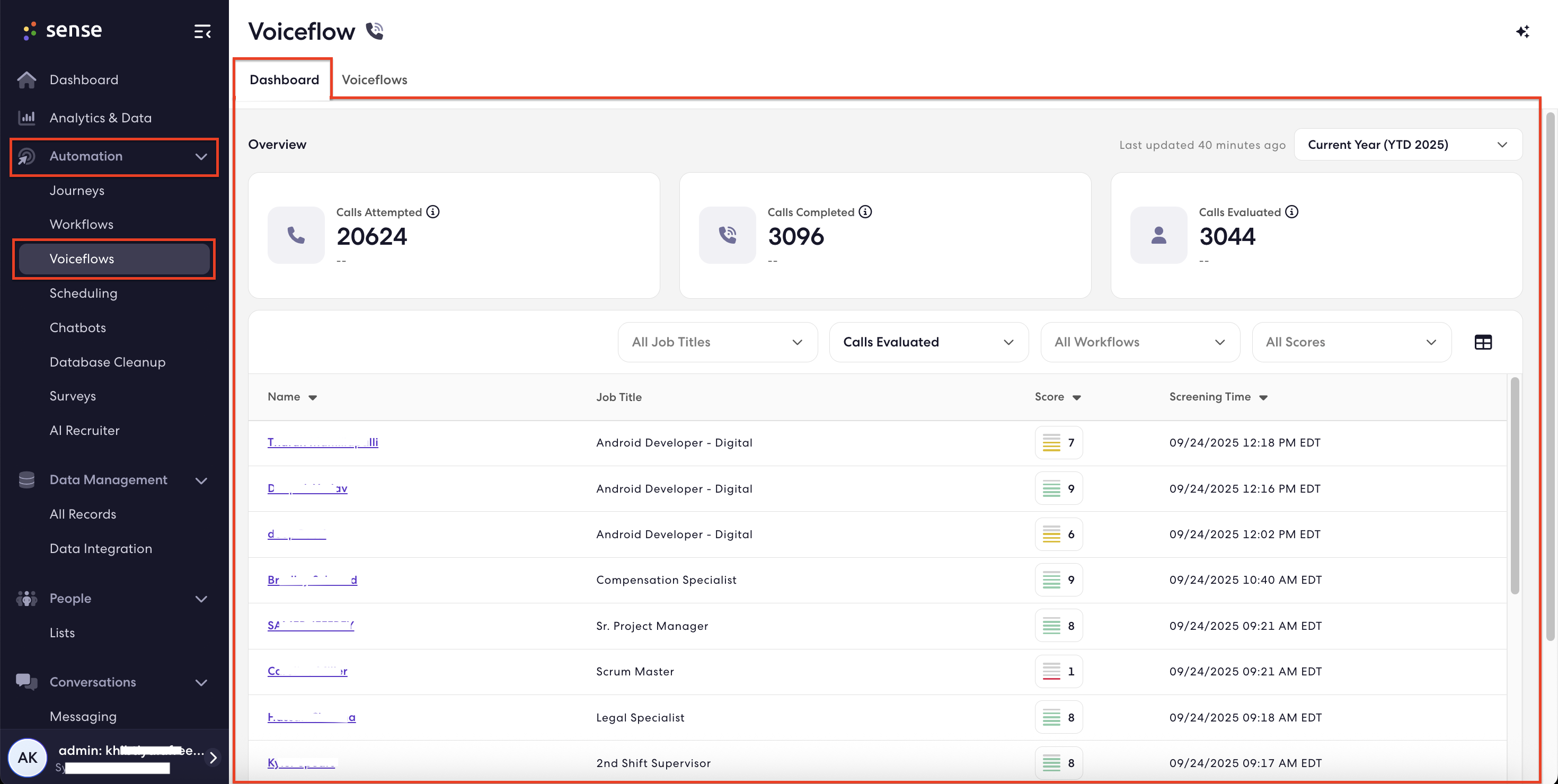1558x784 pixels.
Task: Open the All Job Titles dropdown
Action: (718, 342)
